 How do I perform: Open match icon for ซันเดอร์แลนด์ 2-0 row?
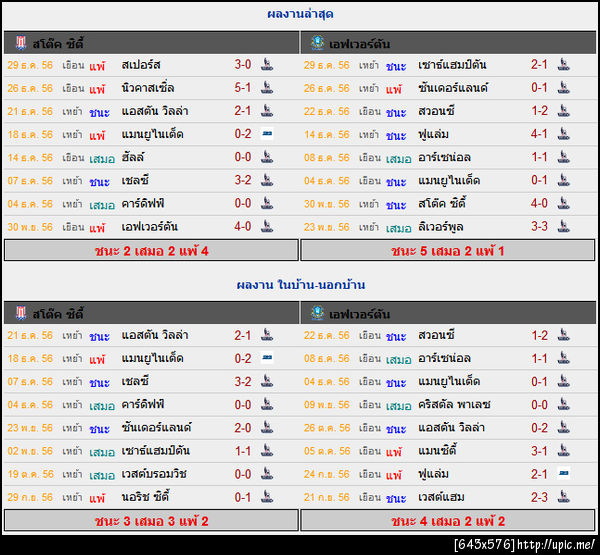(x=267, y=428)
